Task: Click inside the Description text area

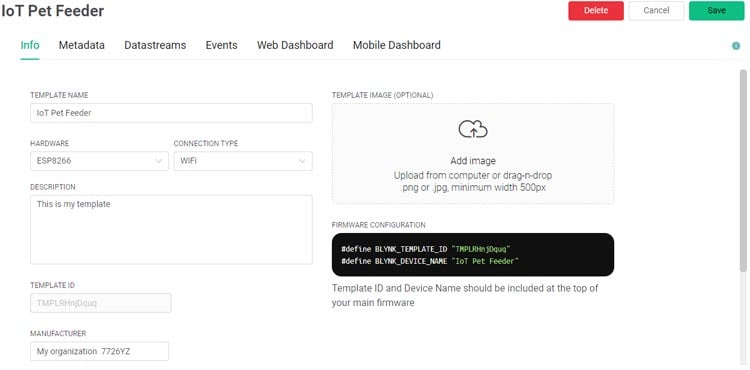Action: [x=171, y=229]
